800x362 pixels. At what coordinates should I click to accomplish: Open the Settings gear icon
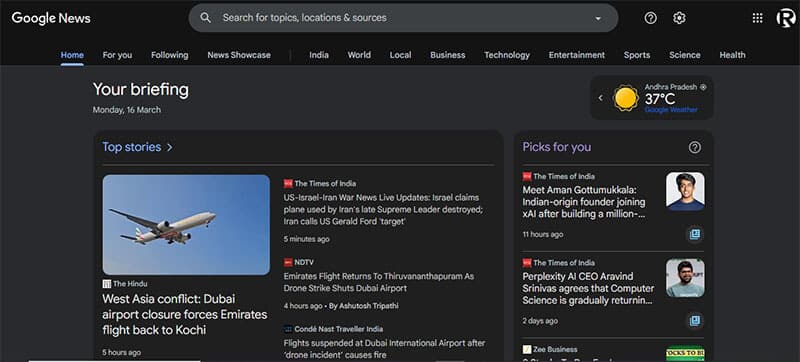pyautogui.click(x=679, y=18)
